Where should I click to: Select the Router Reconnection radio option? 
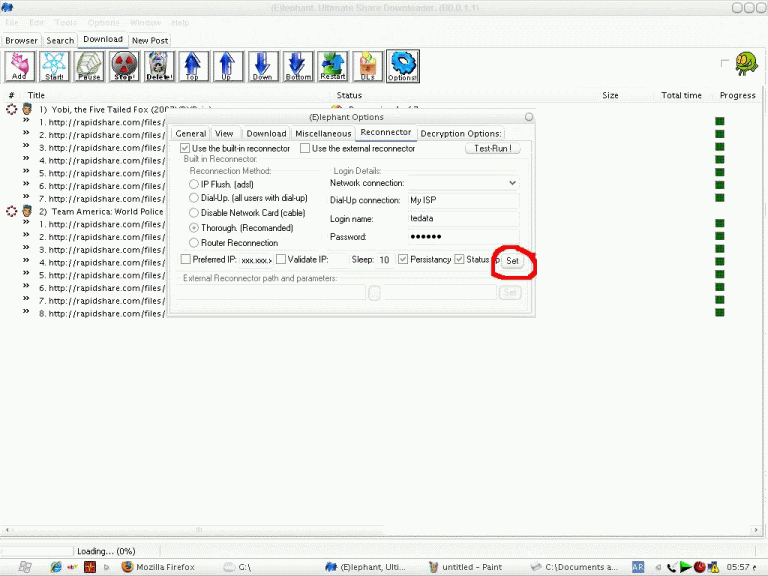(194, 243)
